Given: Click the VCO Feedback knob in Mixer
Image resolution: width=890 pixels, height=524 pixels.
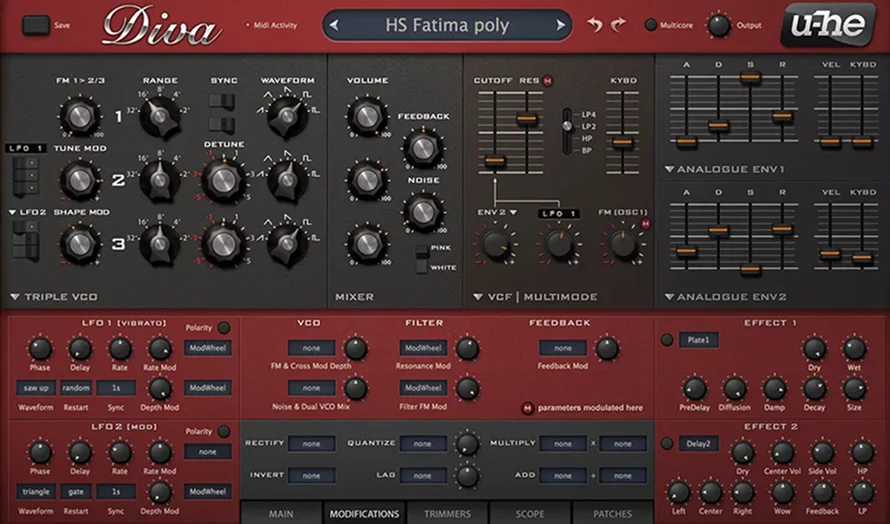Looking at the screenshot, I should pyautogui.click(x=423, y=148).
